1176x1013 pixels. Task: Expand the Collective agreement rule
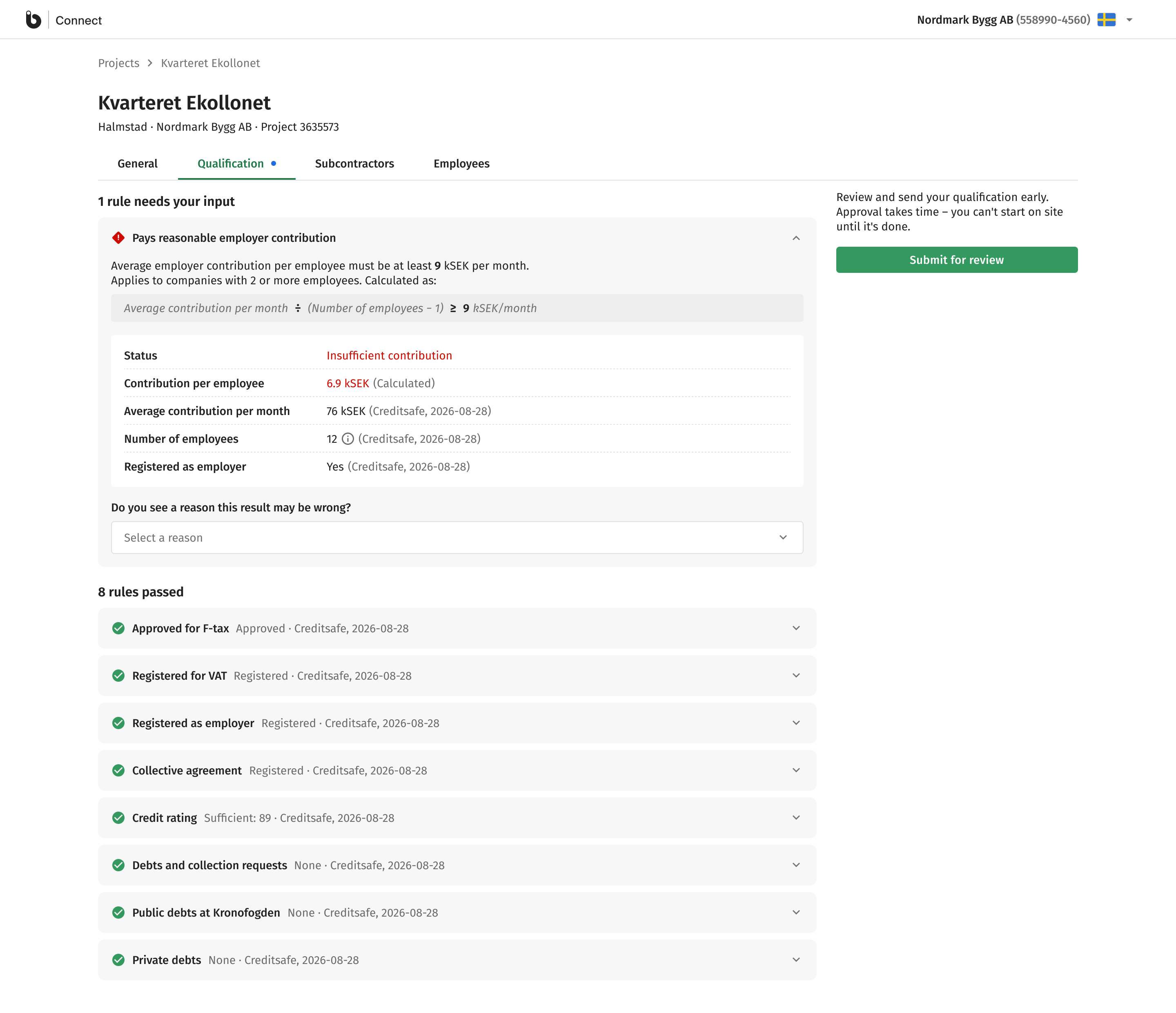coord(796,770)
